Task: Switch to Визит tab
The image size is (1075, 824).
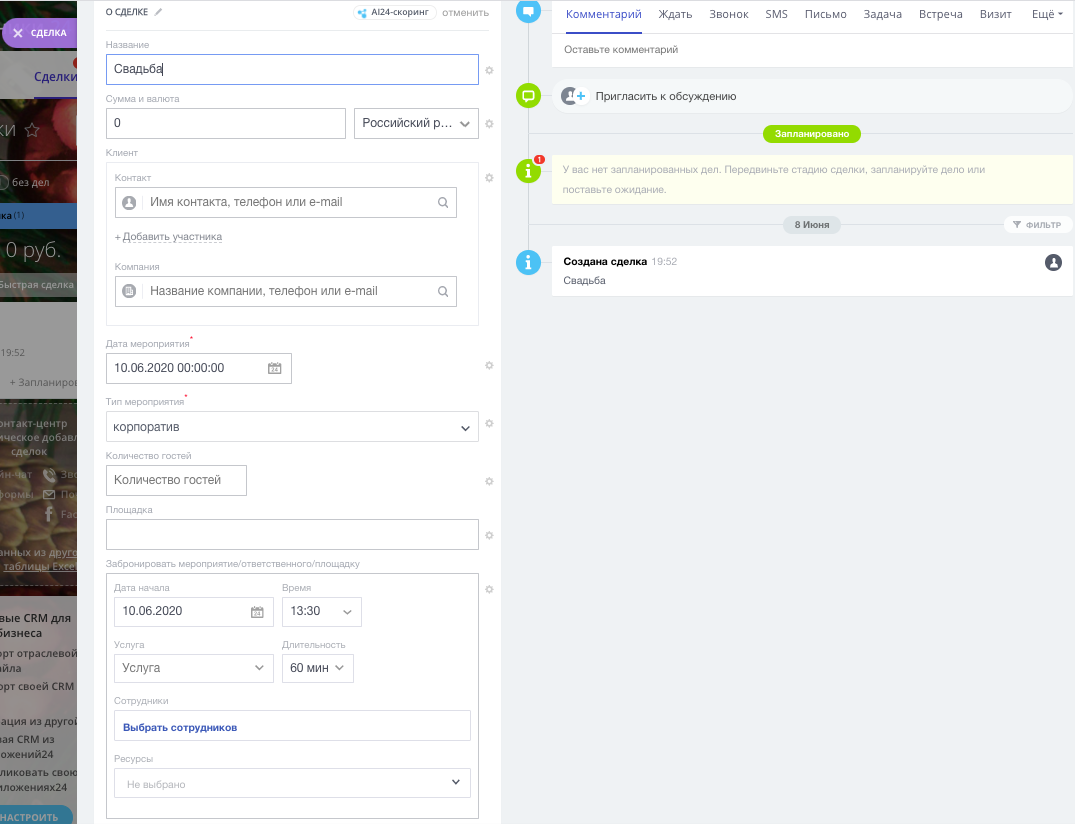Action: [995, 14]
